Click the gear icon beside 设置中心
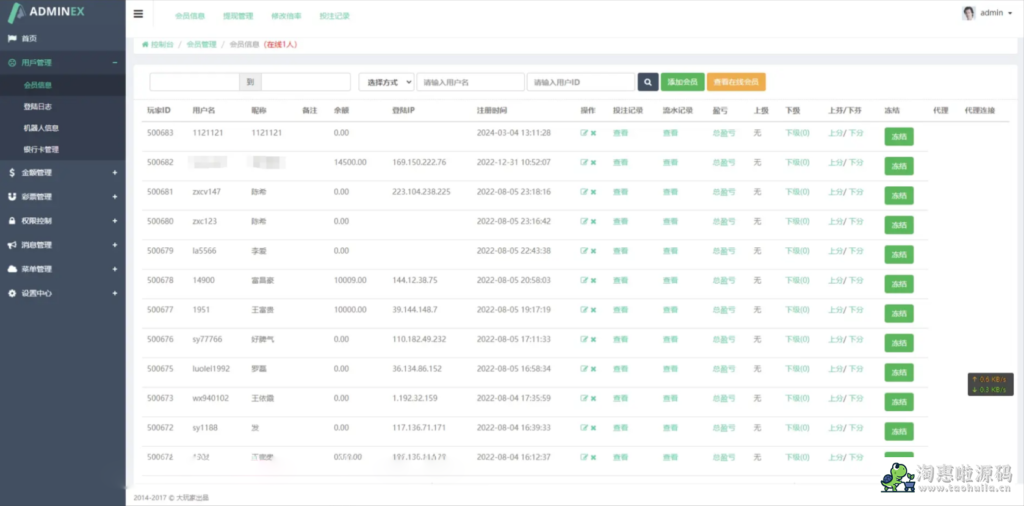The height and width of the screenshot is (506, 1024). tap(12, 293)
